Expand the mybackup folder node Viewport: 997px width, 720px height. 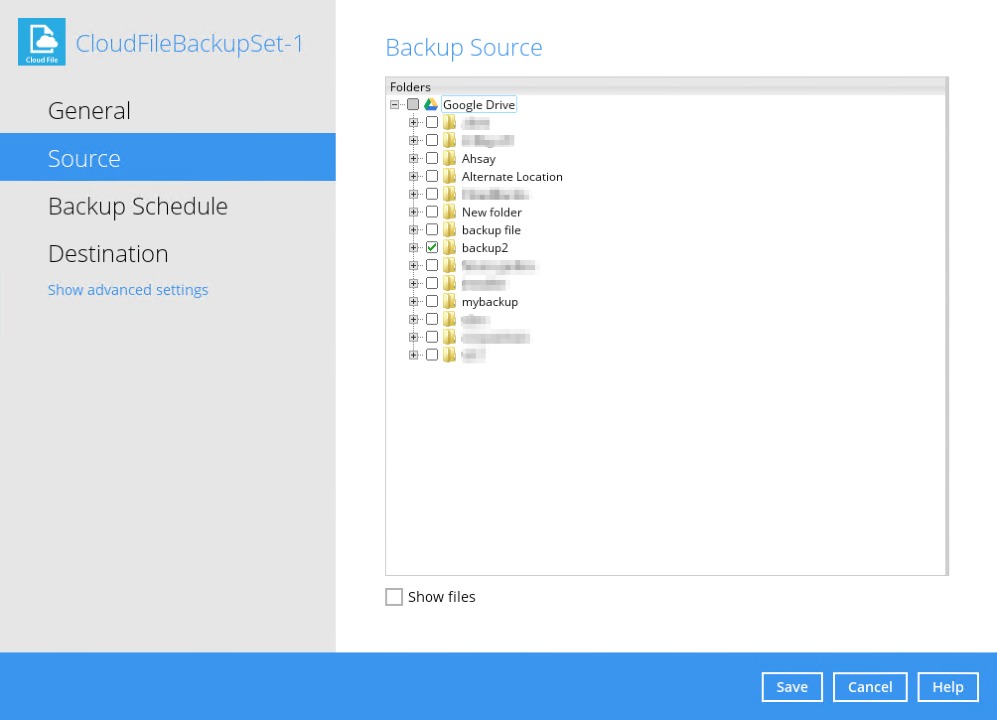tap(414, 301)
